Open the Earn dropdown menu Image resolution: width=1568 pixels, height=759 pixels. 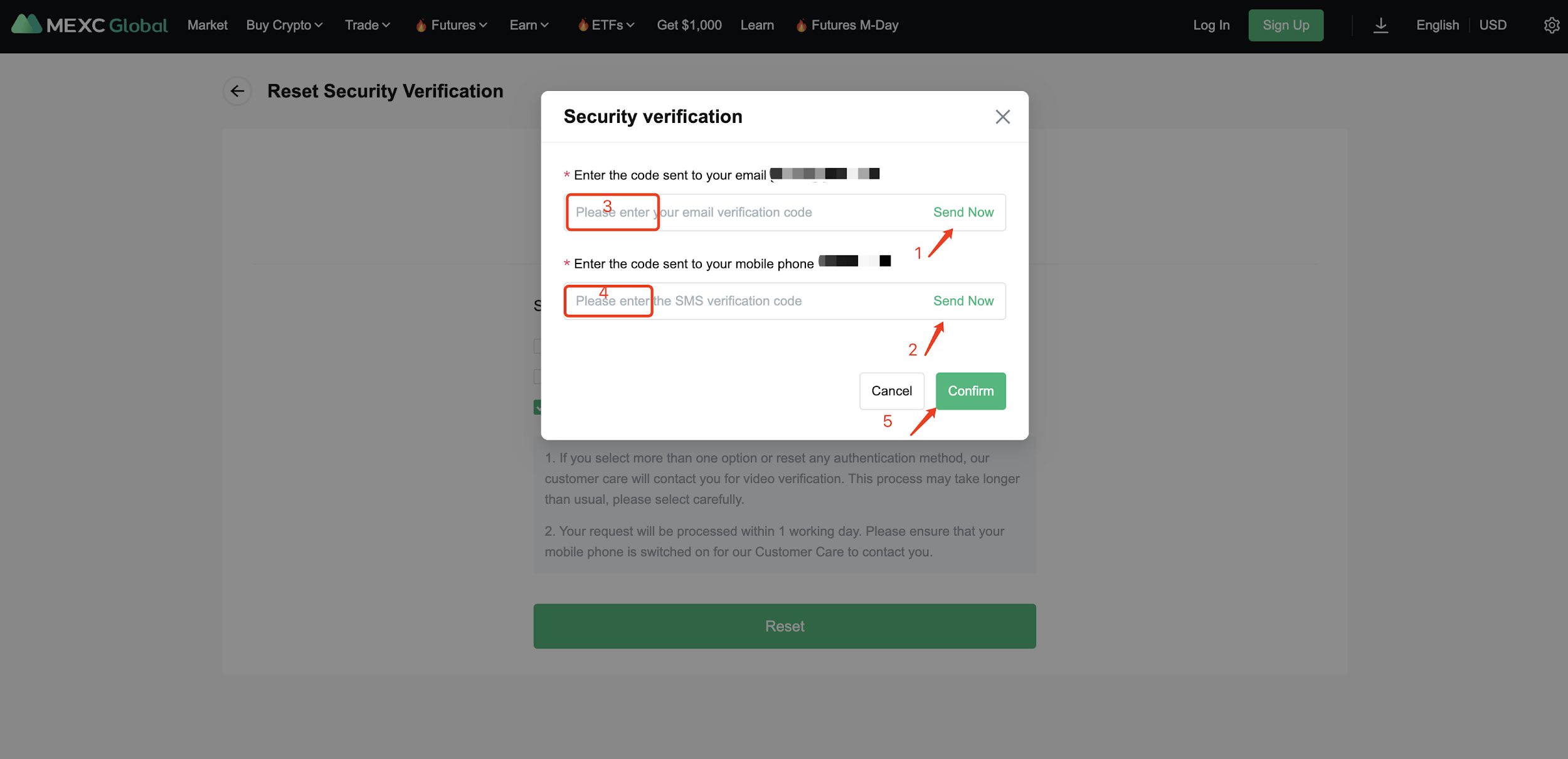tap(529, 26)
